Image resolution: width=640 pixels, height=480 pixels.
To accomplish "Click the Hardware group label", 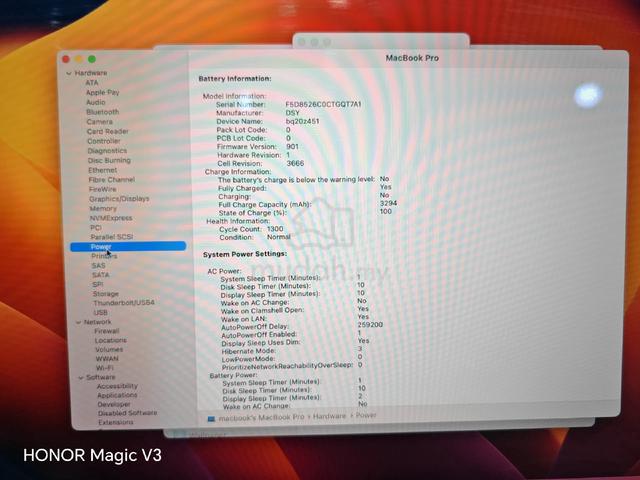I will point(91,73).
